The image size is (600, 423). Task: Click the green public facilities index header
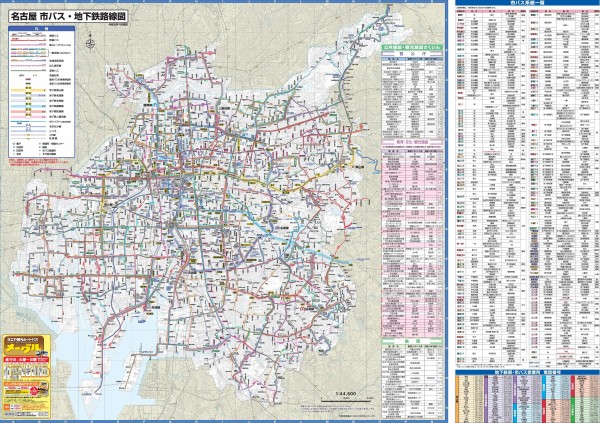point(411,47)
